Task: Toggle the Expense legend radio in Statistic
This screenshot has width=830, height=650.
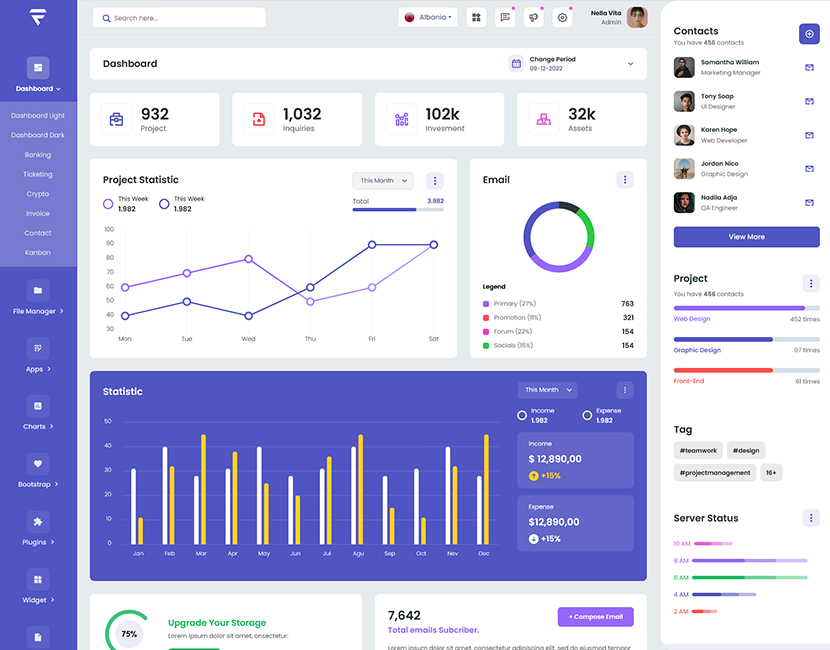Action: pos(587,415)
